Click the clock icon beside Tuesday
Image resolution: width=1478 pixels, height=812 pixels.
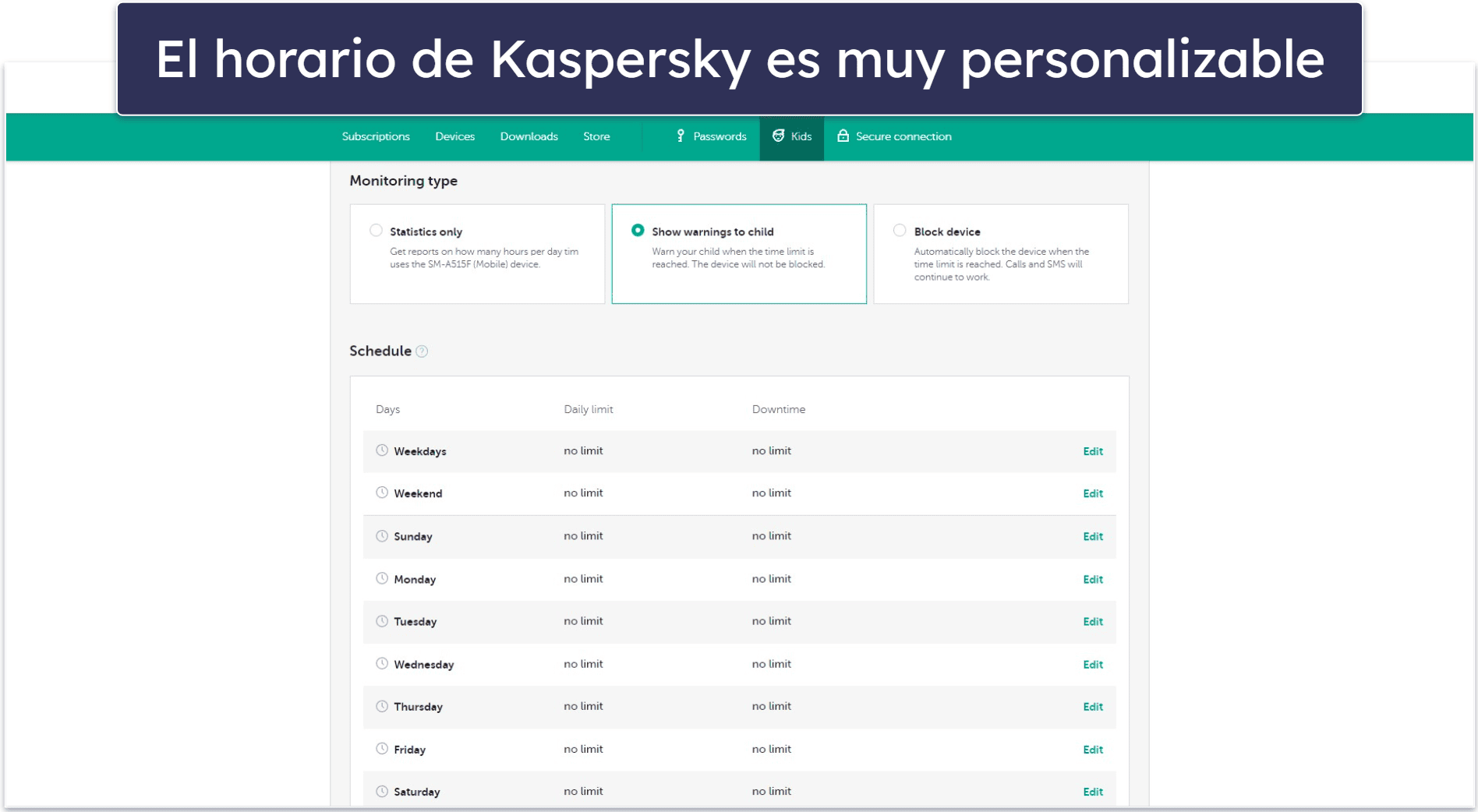coord(382,621)
